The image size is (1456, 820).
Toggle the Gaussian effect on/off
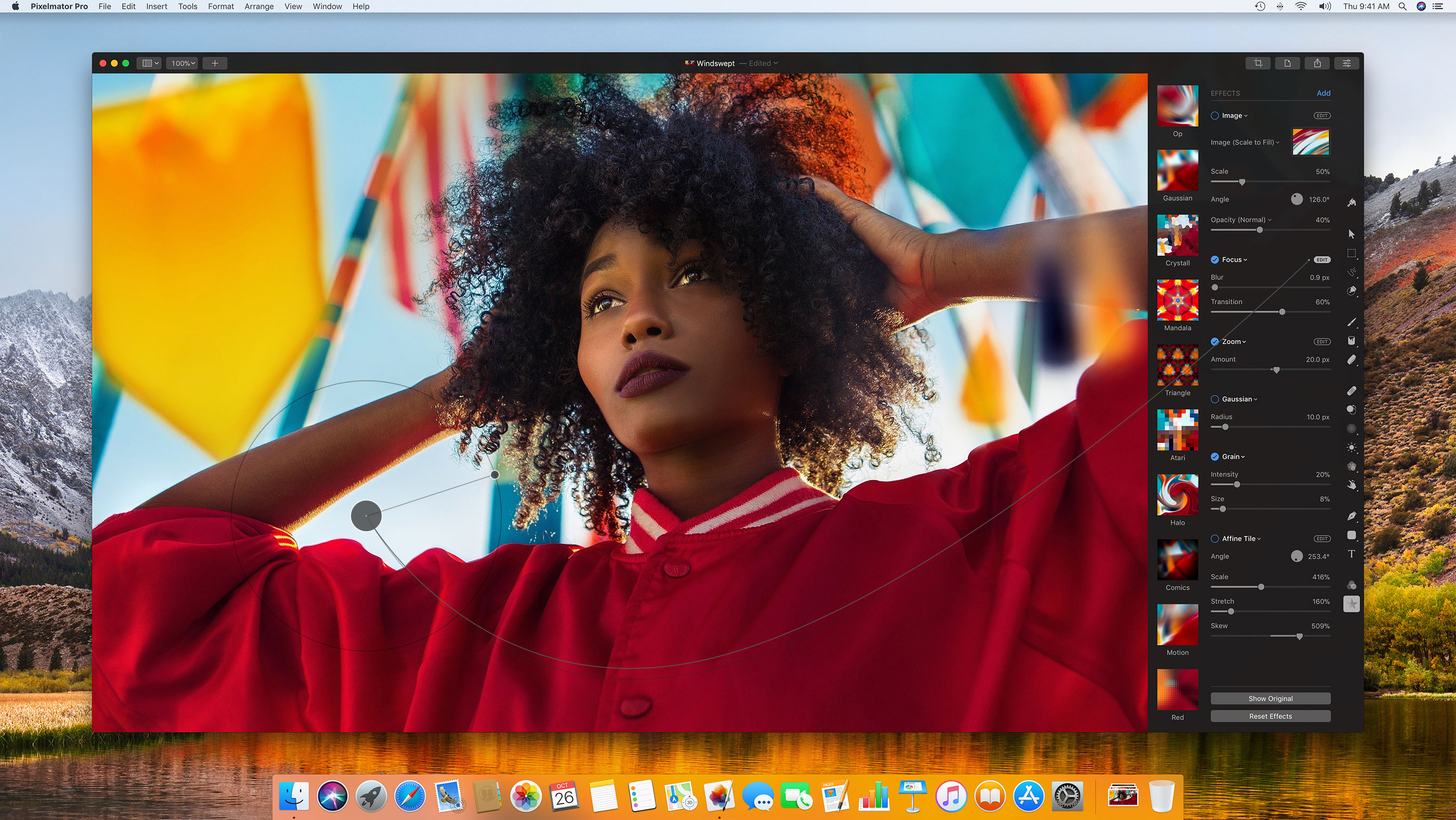pos(1213,399)
